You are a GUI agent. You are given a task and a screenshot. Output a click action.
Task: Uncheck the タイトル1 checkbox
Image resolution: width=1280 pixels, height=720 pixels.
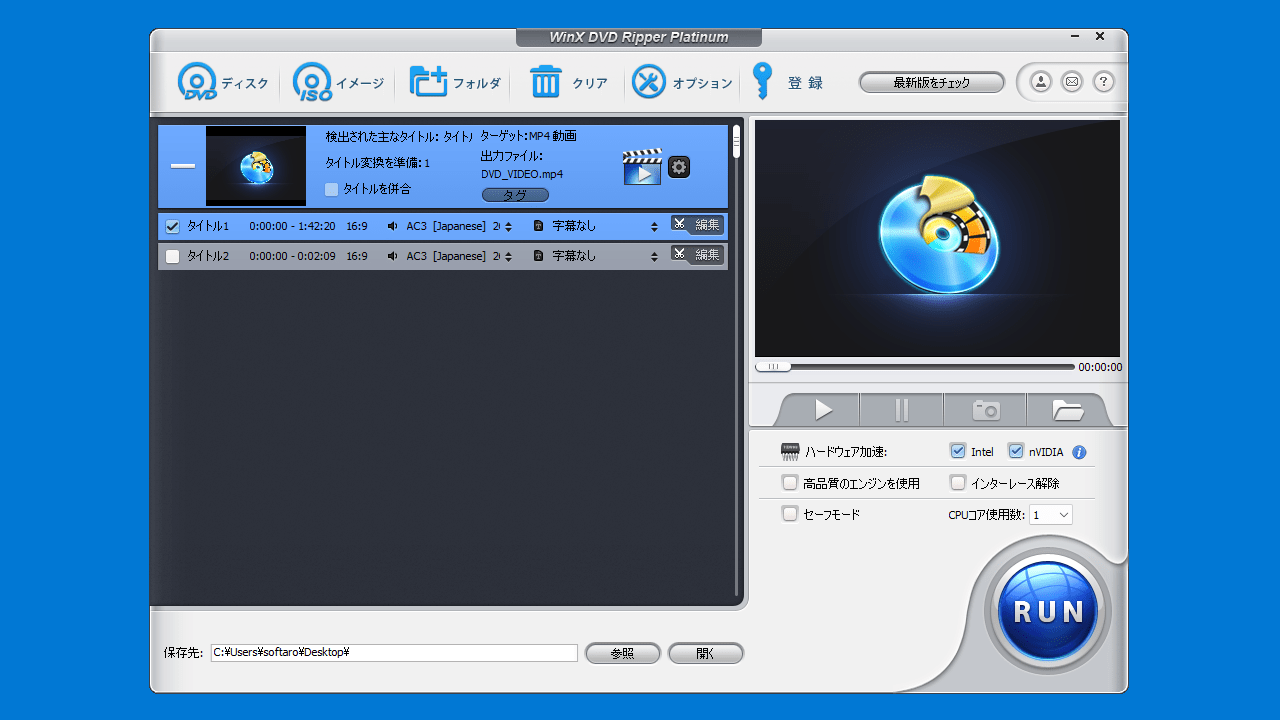click(x=172, y=226)
